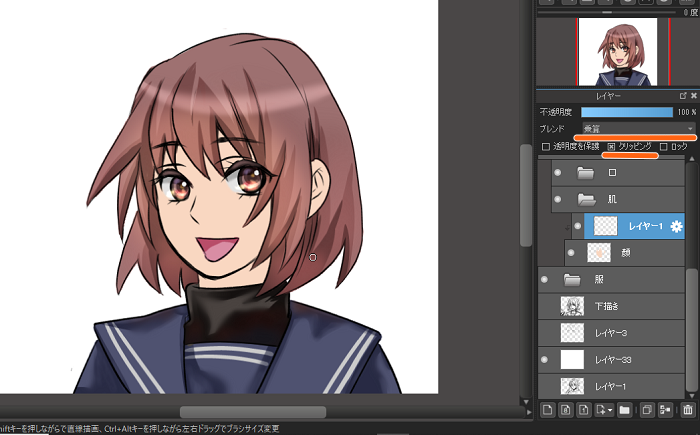Viewport: 700px width, 435px height.
Task: Hide the 肌 folder layer group
Action: tap(558, 199)
